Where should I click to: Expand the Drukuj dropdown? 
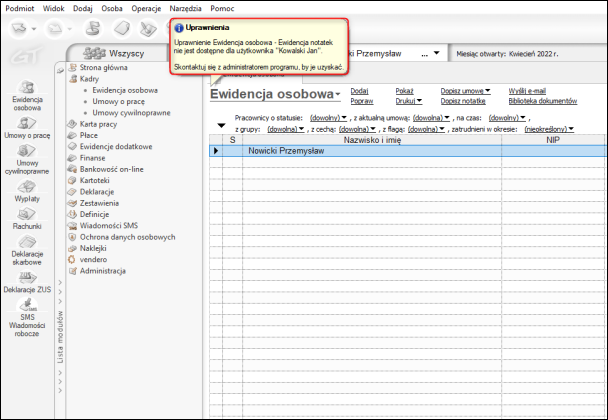[407, 101]
